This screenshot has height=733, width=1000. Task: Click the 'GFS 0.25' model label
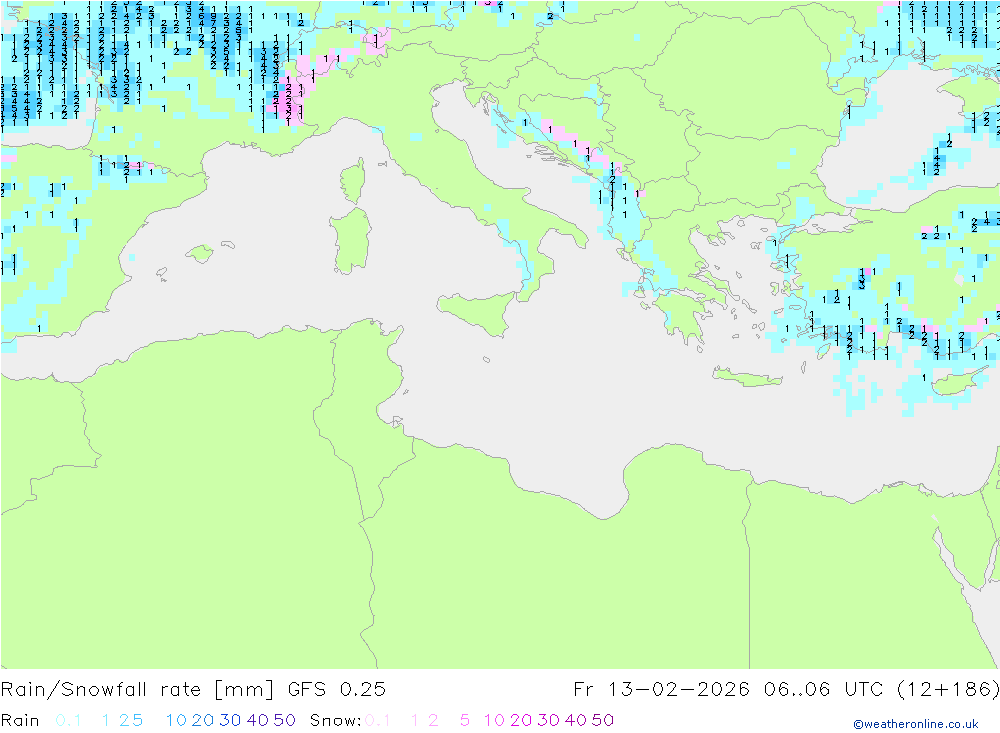pyautogui.click(x=337, y=690)
